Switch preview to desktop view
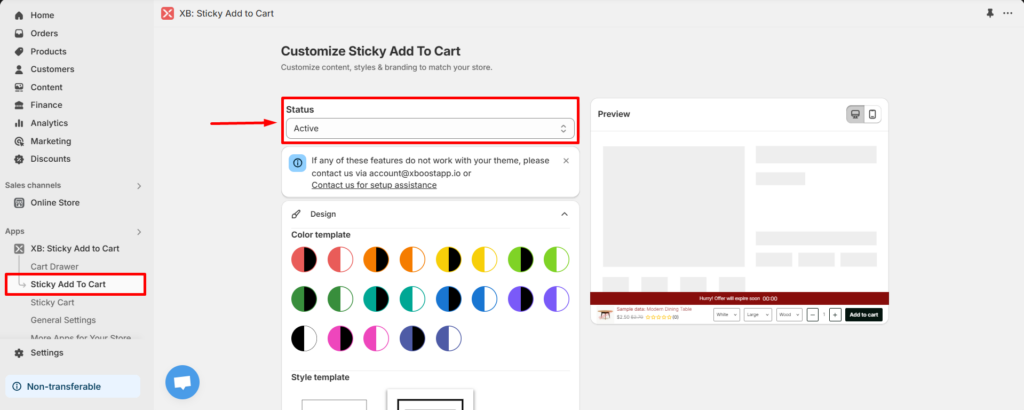The height and width of the screenshot is (410, 1024). (856, 114)
